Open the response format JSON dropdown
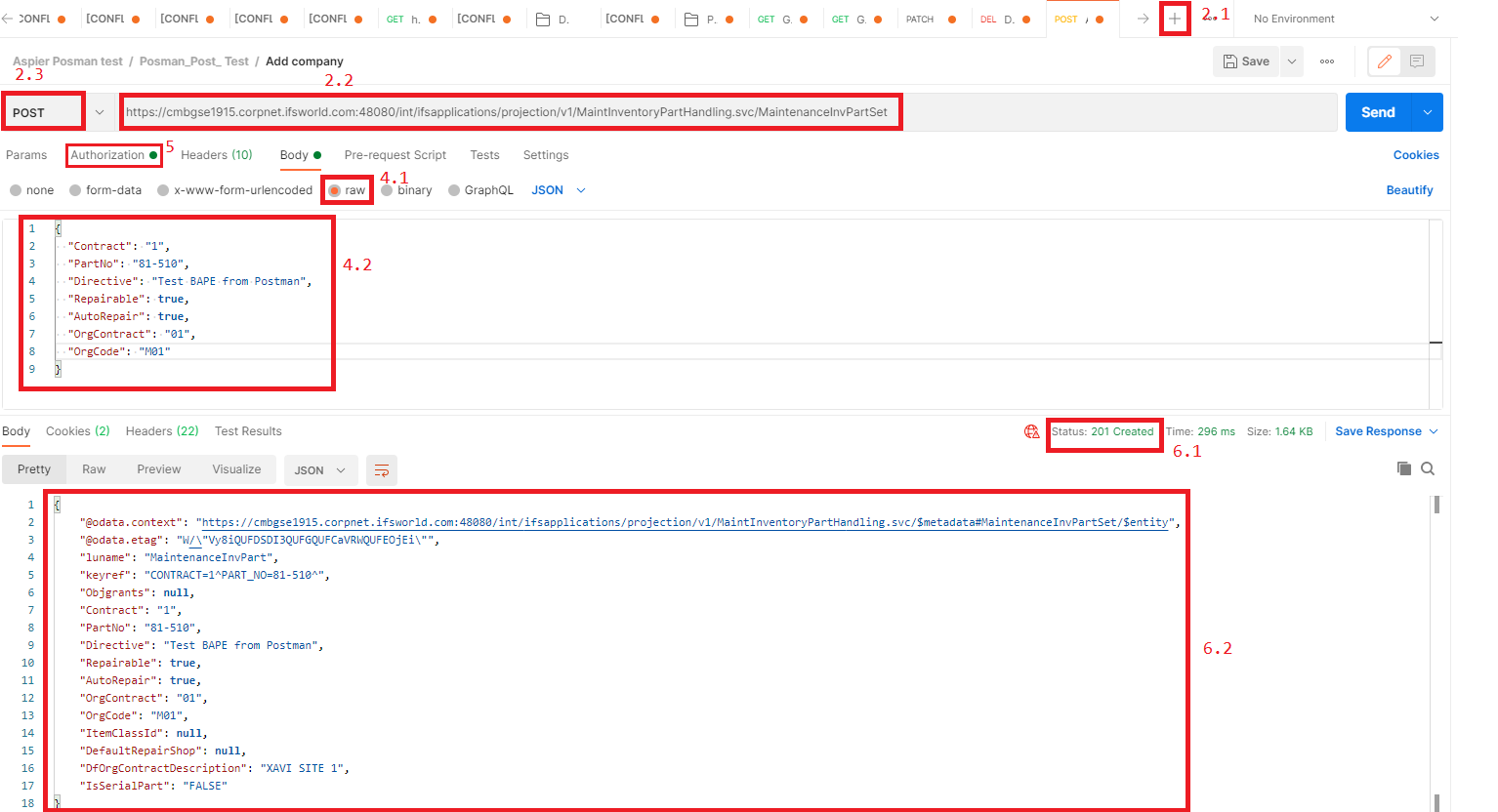The height and width of the screenshot is (812, 1498). 320,470
